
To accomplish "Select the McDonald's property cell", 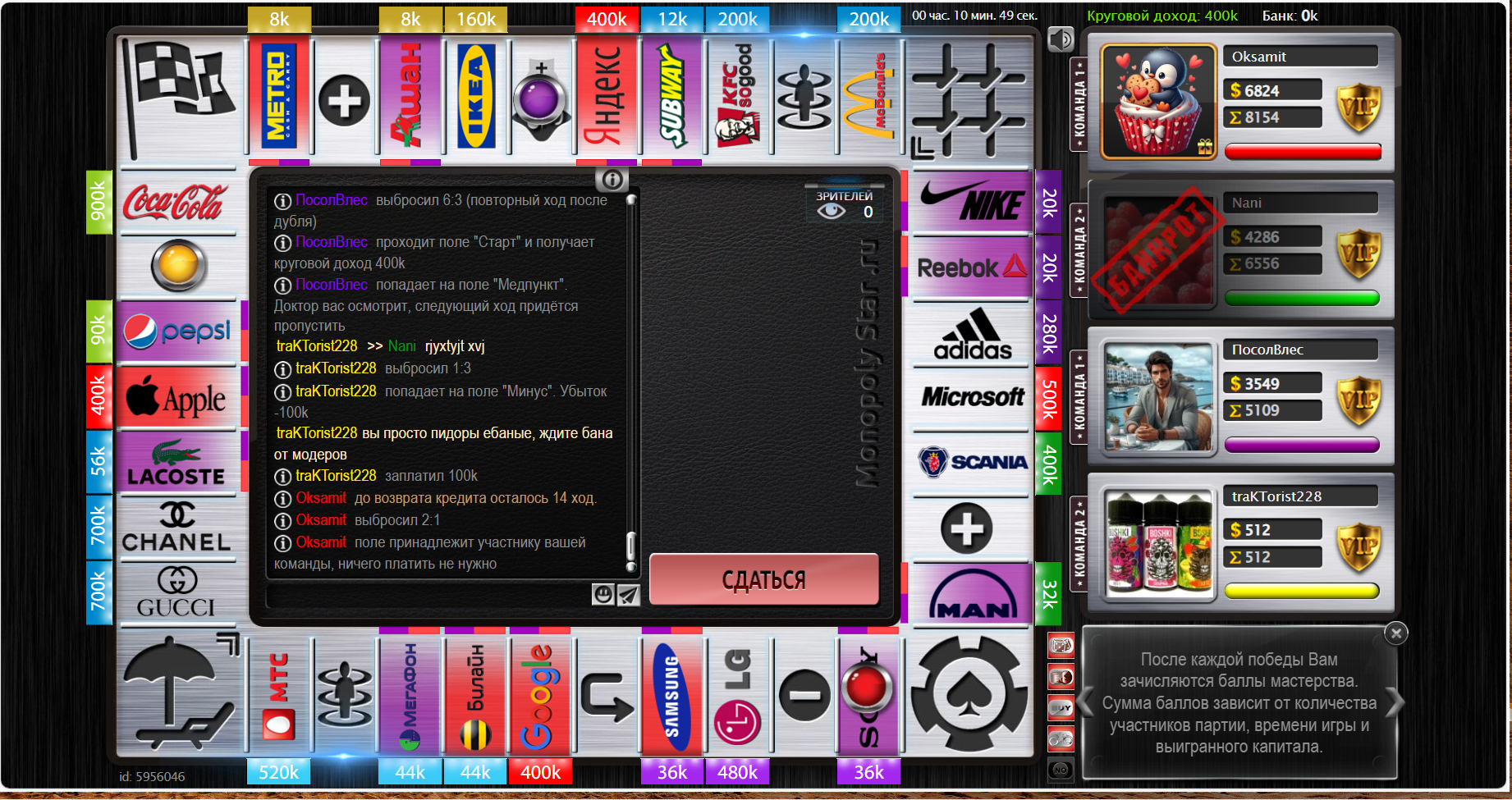I will point(869,97).
